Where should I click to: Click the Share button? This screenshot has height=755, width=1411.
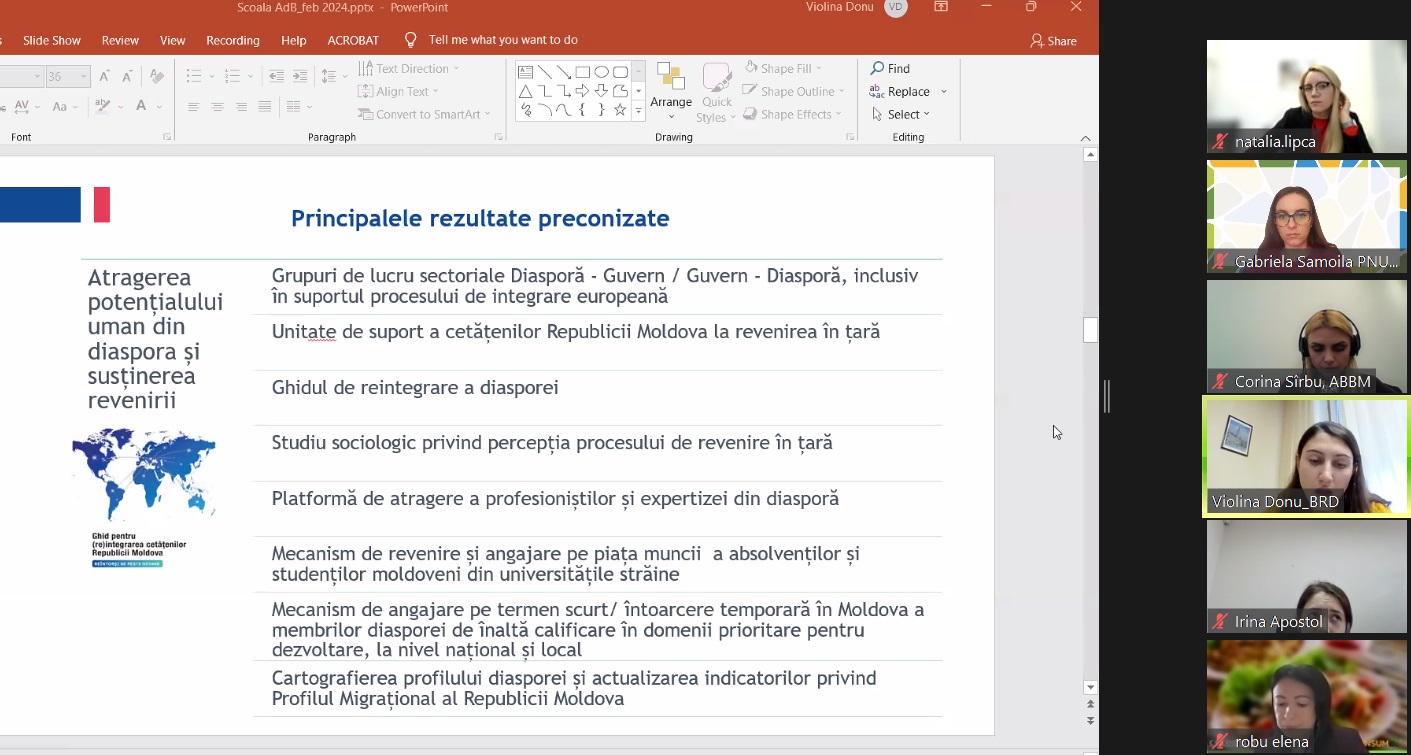pyautogui.click(x=1054, y=41)
